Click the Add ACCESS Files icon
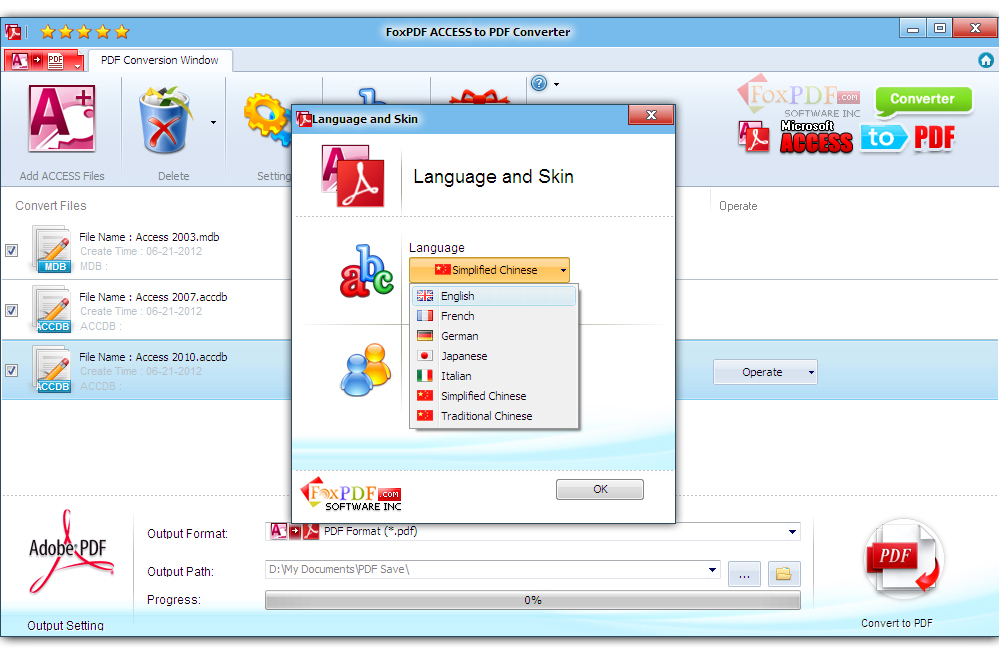This screenshot has height=652, width=999. (x=62, y=119)
